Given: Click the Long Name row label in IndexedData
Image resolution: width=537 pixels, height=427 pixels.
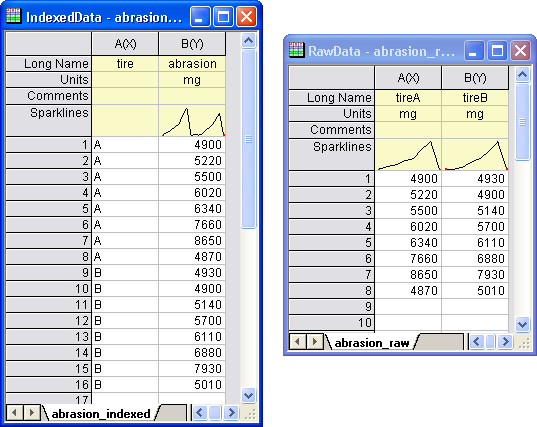Looking at the screenshot, I should 49,64.
